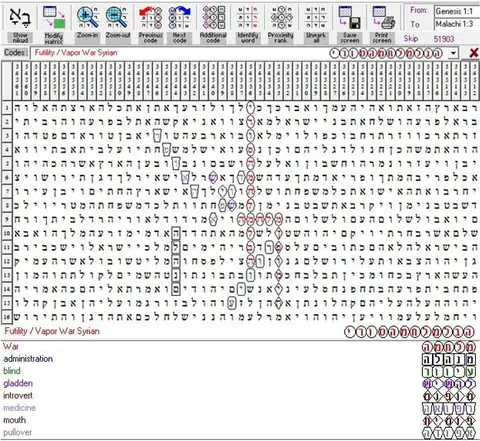This screenshot has width=480, height=441.
Task: Click the Skip value 51903
Action: coord(444,39)
